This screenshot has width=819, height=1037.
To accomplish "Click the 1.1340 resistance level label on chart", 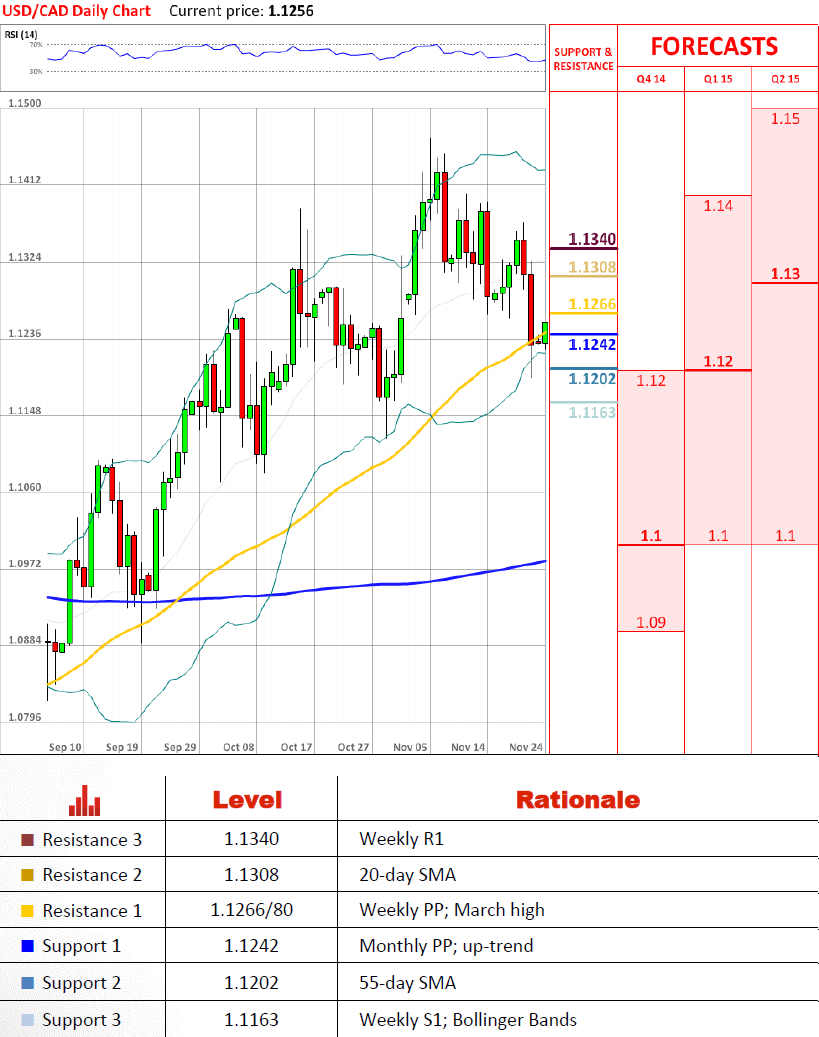I will pos(592,239).
